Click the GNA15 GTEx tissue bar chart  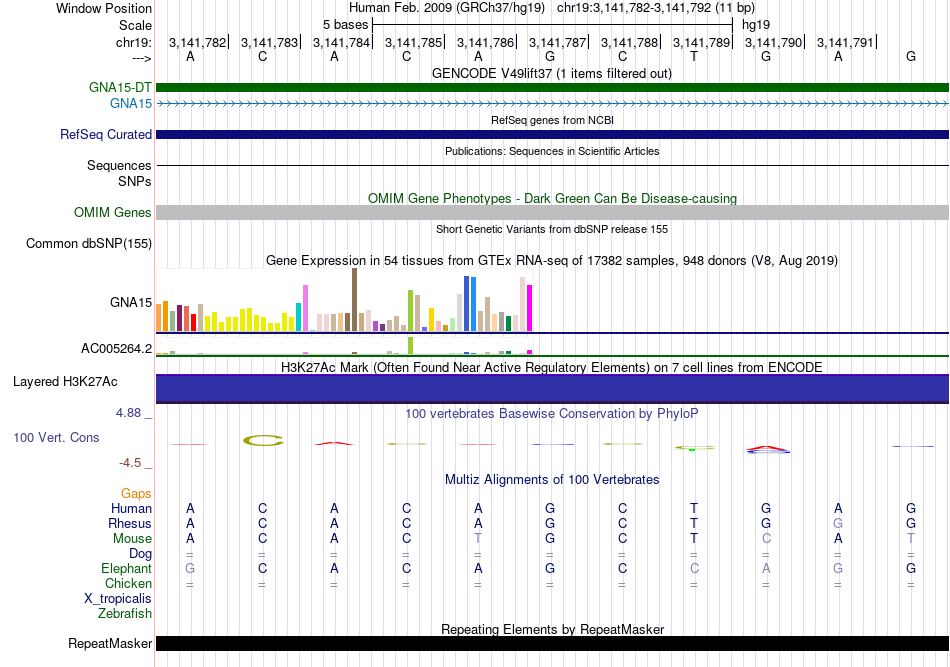click(344, 300)
